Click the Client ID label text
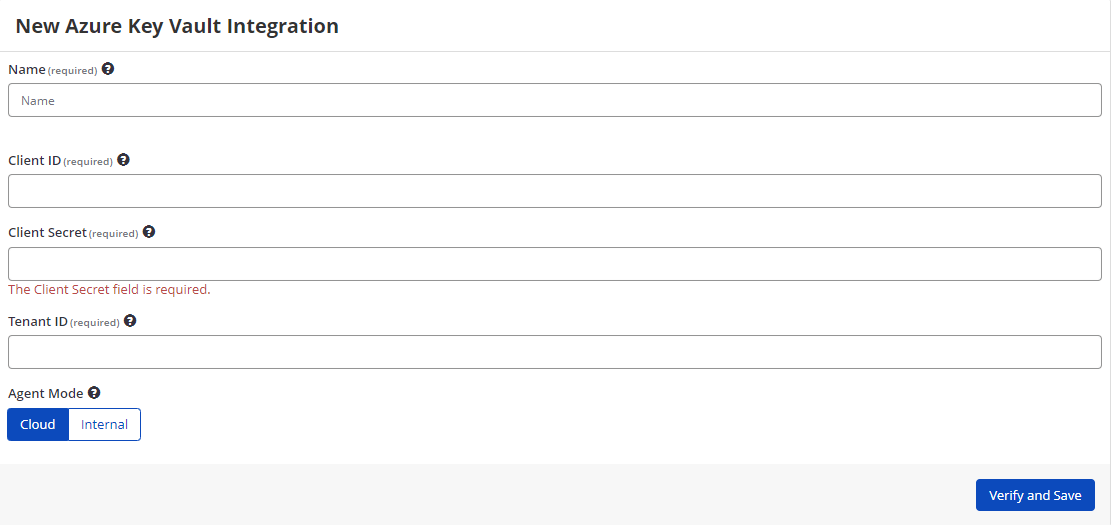 coord(35,161)
